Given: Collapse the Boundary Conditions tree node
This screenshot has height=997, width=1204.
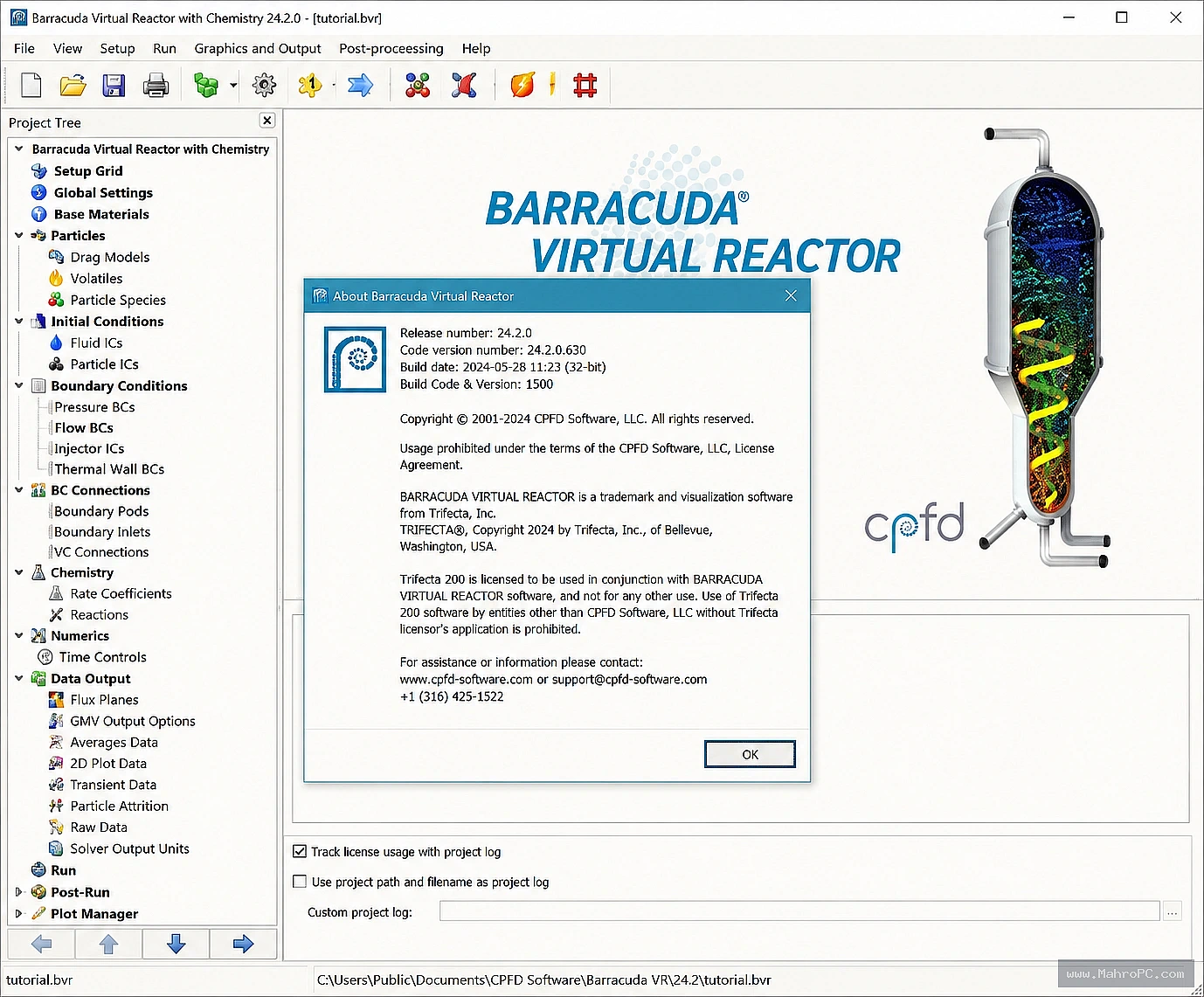Looking at the screenshot, I should coord(18,385).
